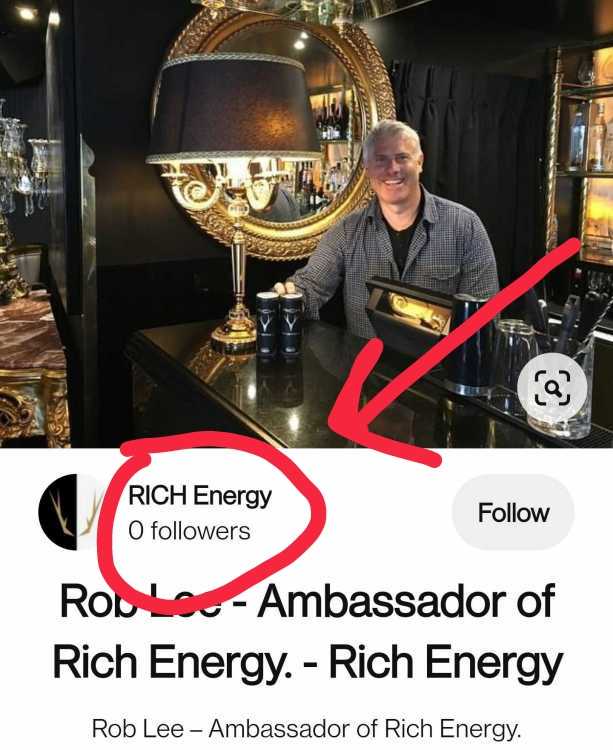The width and height of the screenshot is (613, 750).
Task: Click the bottle shelf on the right
Action: pos(584,153)
